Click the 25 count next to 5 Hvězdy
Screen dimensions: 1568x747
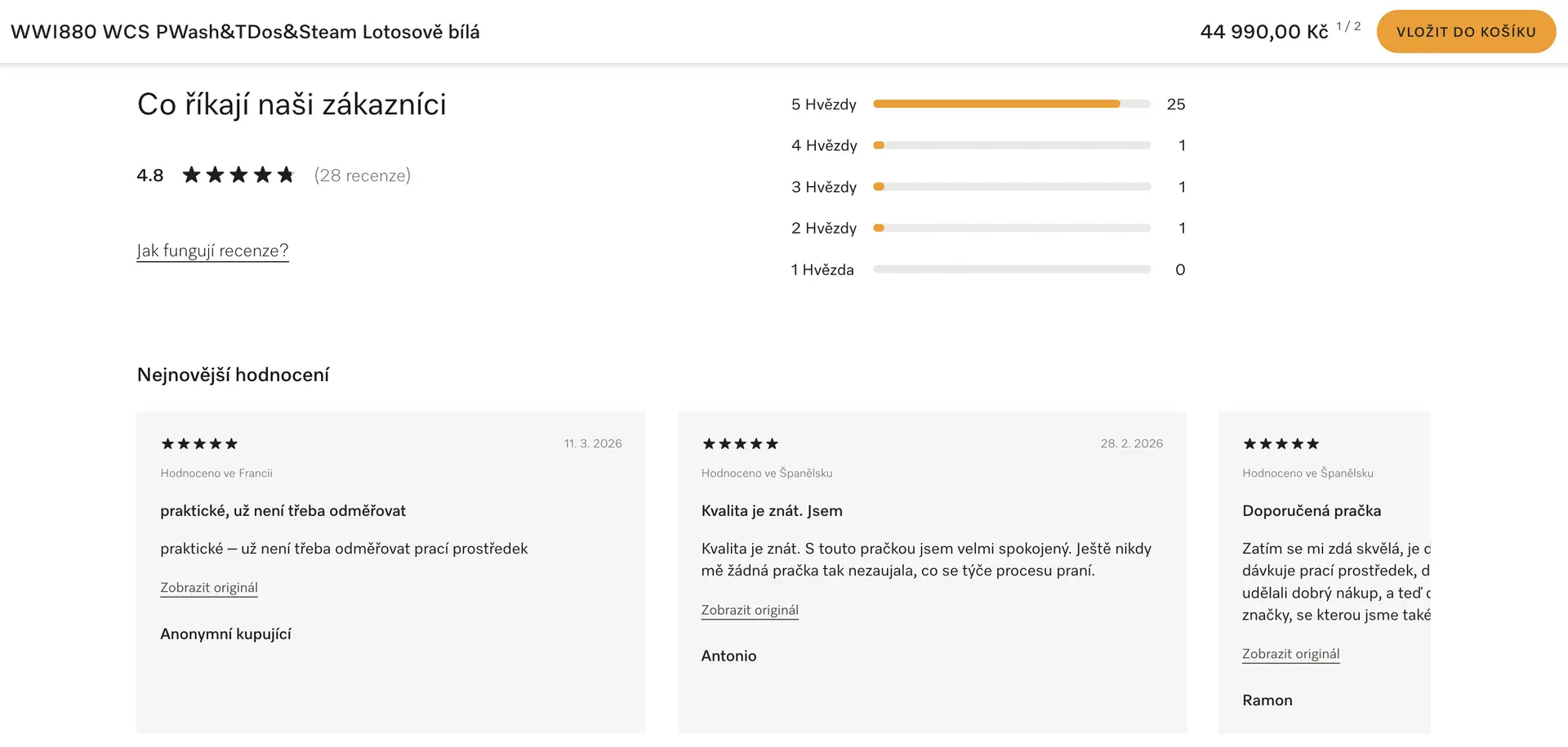point(1175,104)
